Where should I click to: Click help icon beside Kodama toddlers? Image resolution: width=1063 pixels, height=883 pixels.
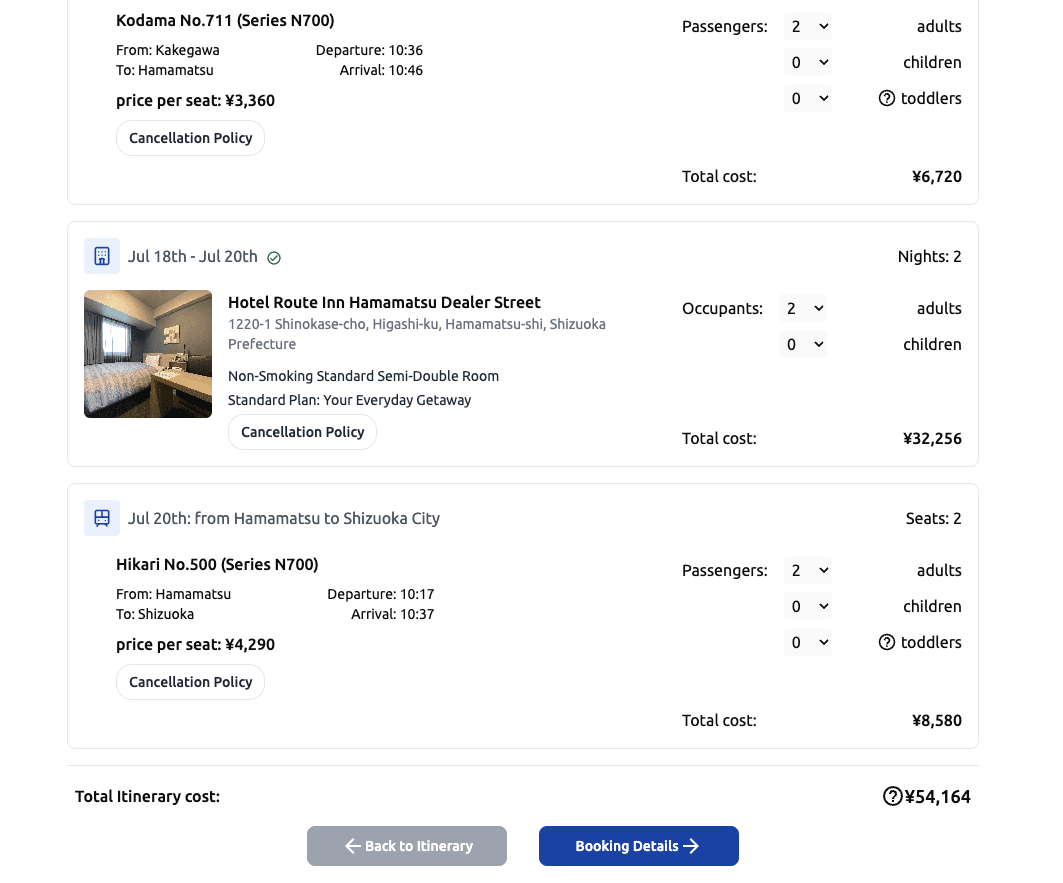[x=886, y=98]
